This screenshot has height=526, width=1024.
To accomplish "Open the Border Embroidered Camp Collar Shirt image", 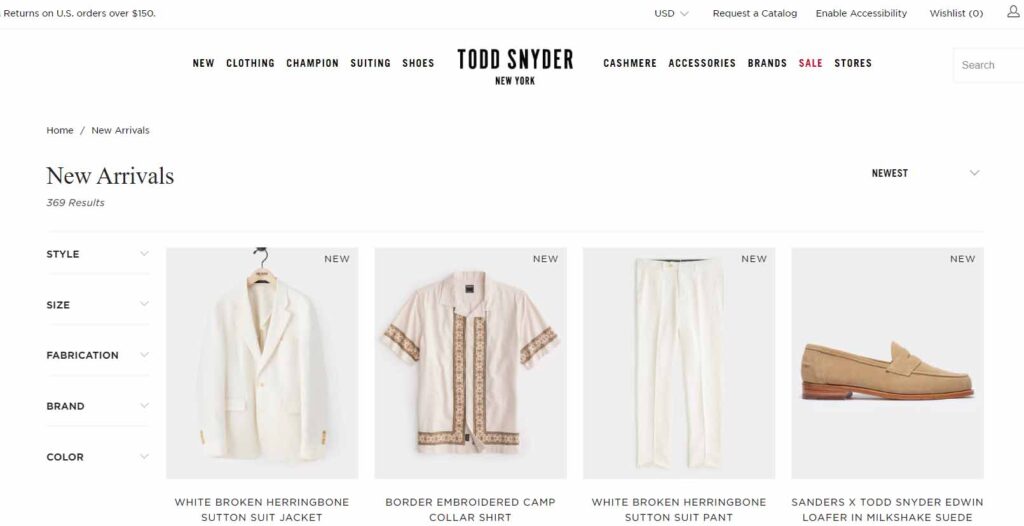I will (x=470, y=363).
